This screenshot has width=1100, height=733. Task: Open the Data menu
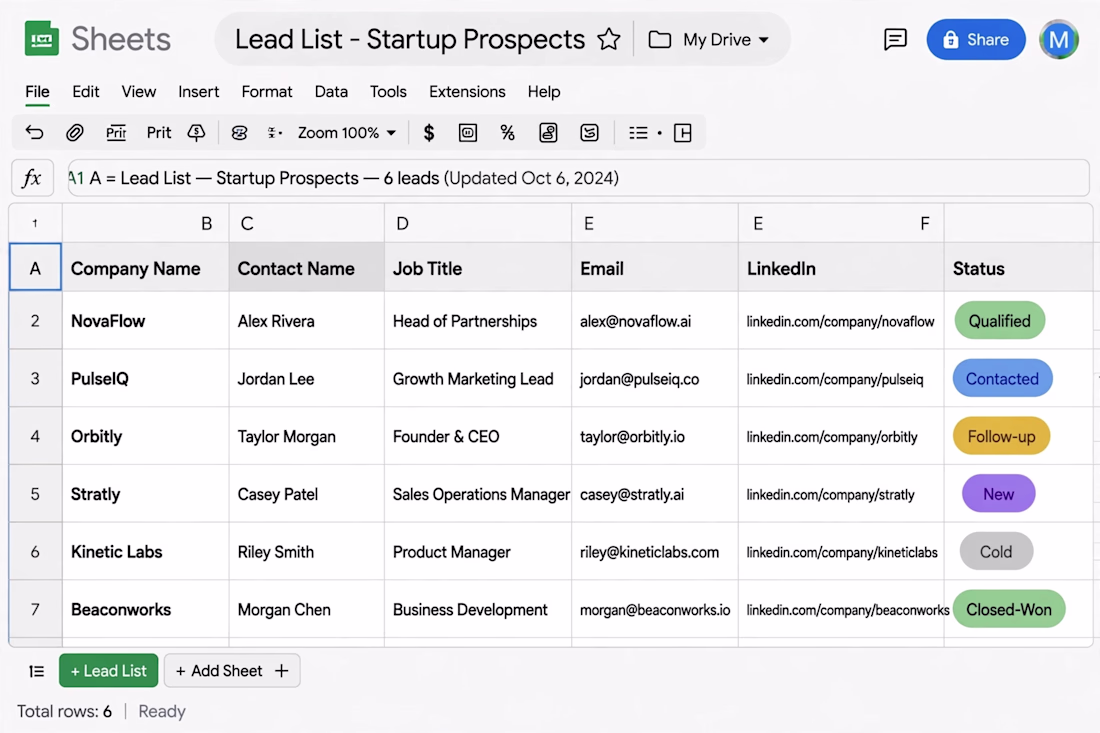tap(330, 92)
